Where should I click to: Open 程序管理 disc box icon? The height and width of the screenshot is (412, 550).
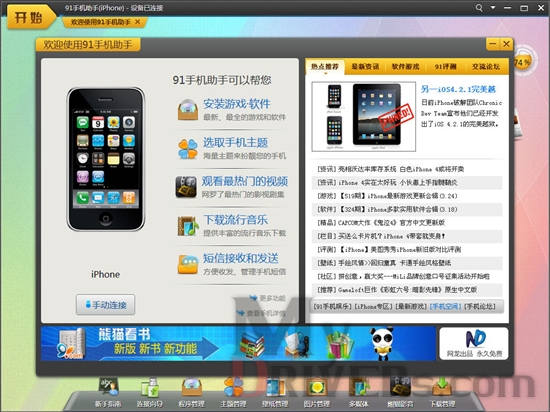192,393
